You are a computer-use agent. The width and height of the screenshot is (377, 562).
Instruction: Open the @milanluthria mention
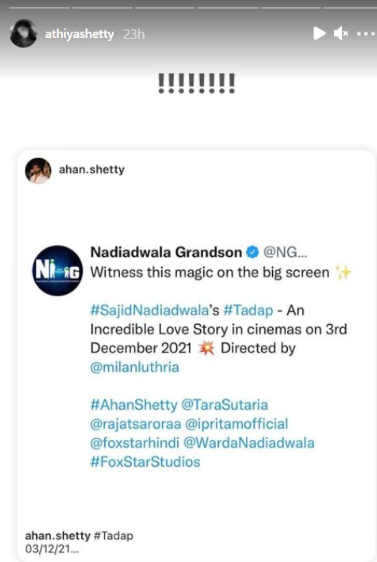tap(134, 367)
